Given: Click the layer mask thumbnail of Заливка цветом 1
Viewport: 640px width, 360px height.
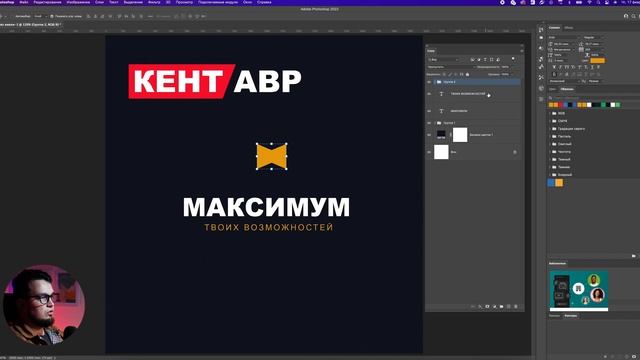Looking at the screenshot, I should (460, 135).
